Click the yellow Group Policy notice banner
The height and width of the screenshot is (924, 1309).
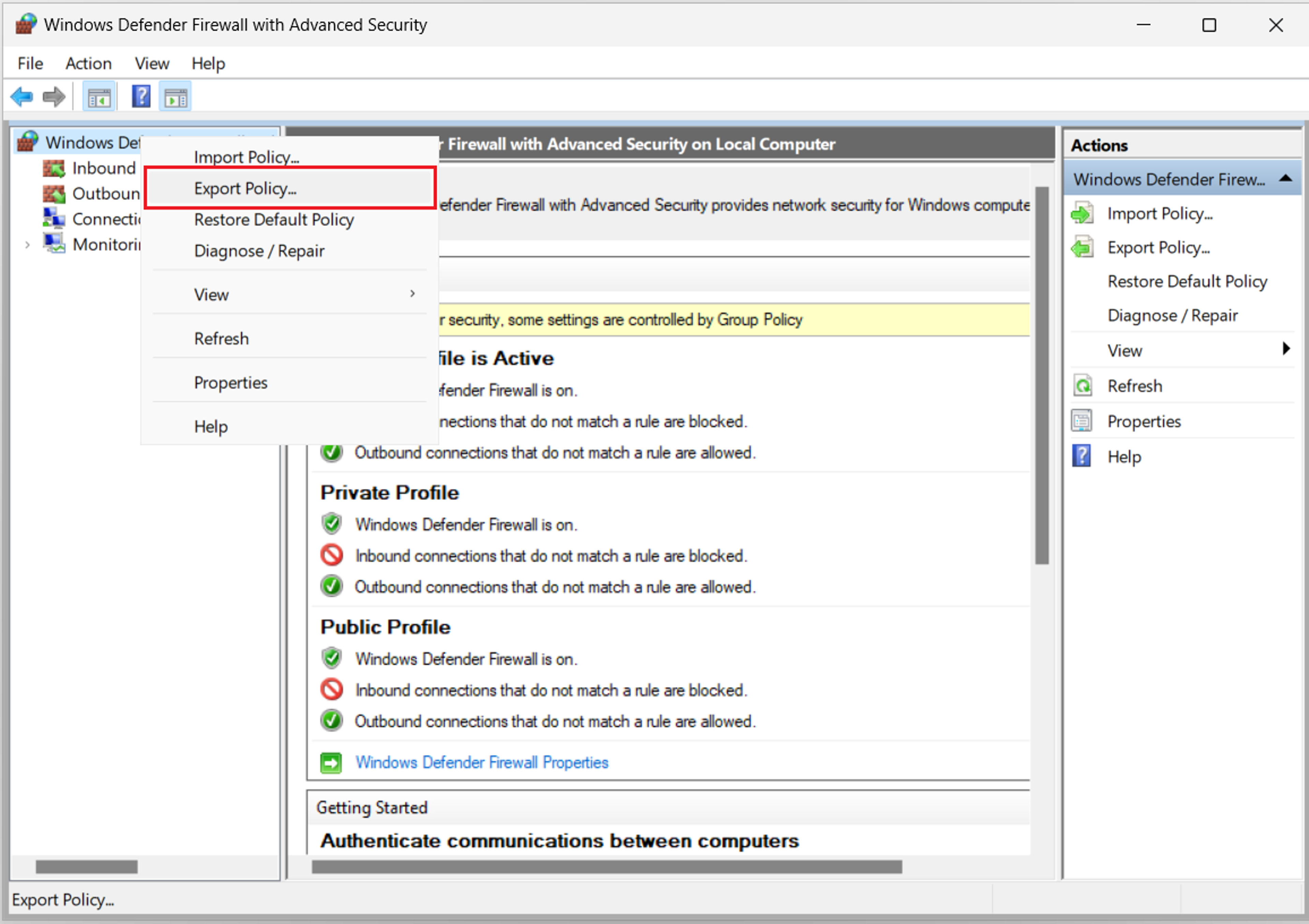pos(734,320)
